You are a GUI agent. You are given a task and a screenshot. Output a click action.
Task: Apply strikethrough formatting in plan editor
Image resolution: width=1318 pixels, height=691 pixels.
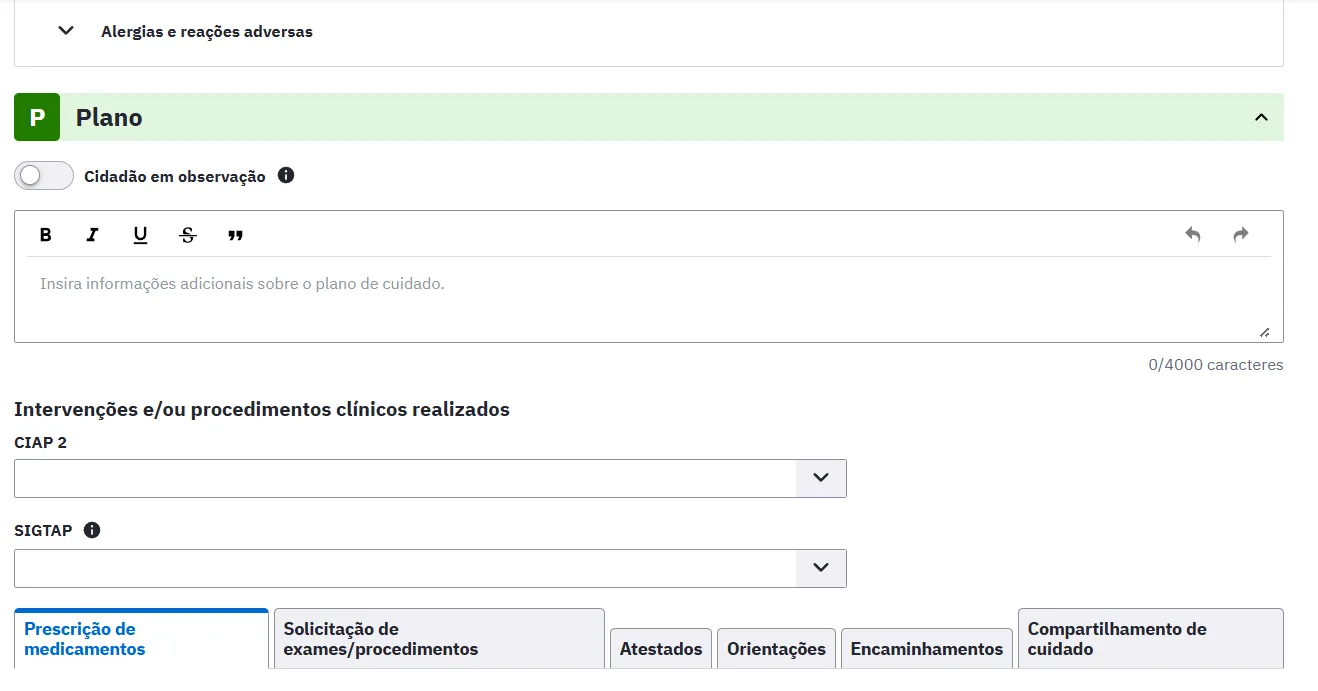click(x=188, y=235)
